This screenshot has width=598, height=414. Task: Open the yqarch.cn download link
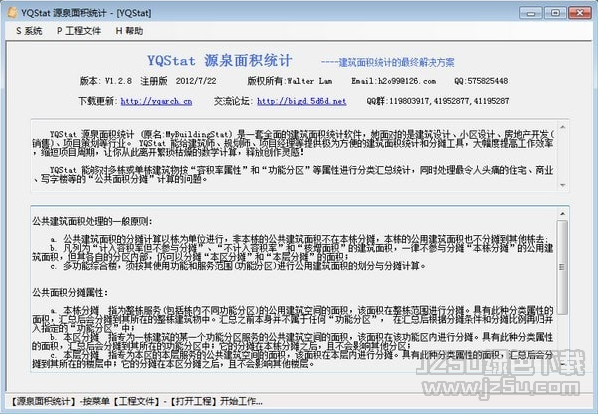point(156,101)
